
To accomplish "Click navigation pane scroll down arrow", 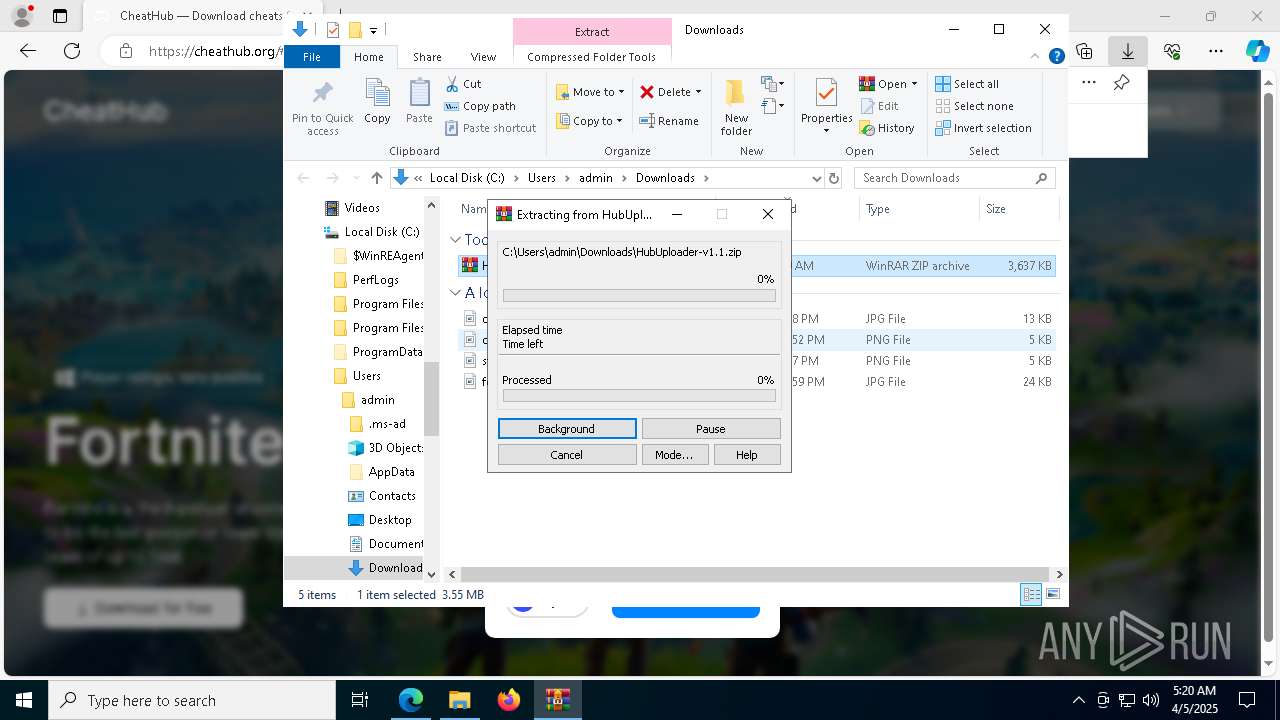I will click(432, 574).
